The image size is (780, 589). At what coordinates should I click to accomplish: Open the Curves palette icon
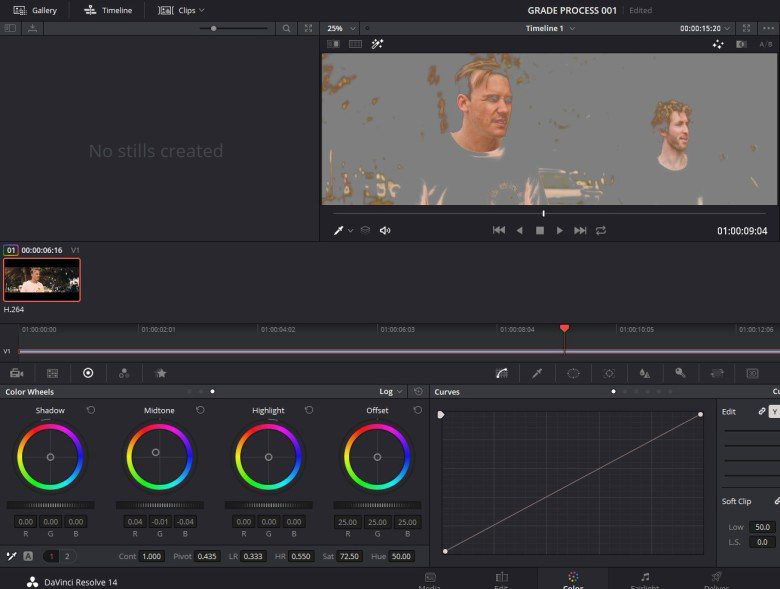click(x=502, y=373)
